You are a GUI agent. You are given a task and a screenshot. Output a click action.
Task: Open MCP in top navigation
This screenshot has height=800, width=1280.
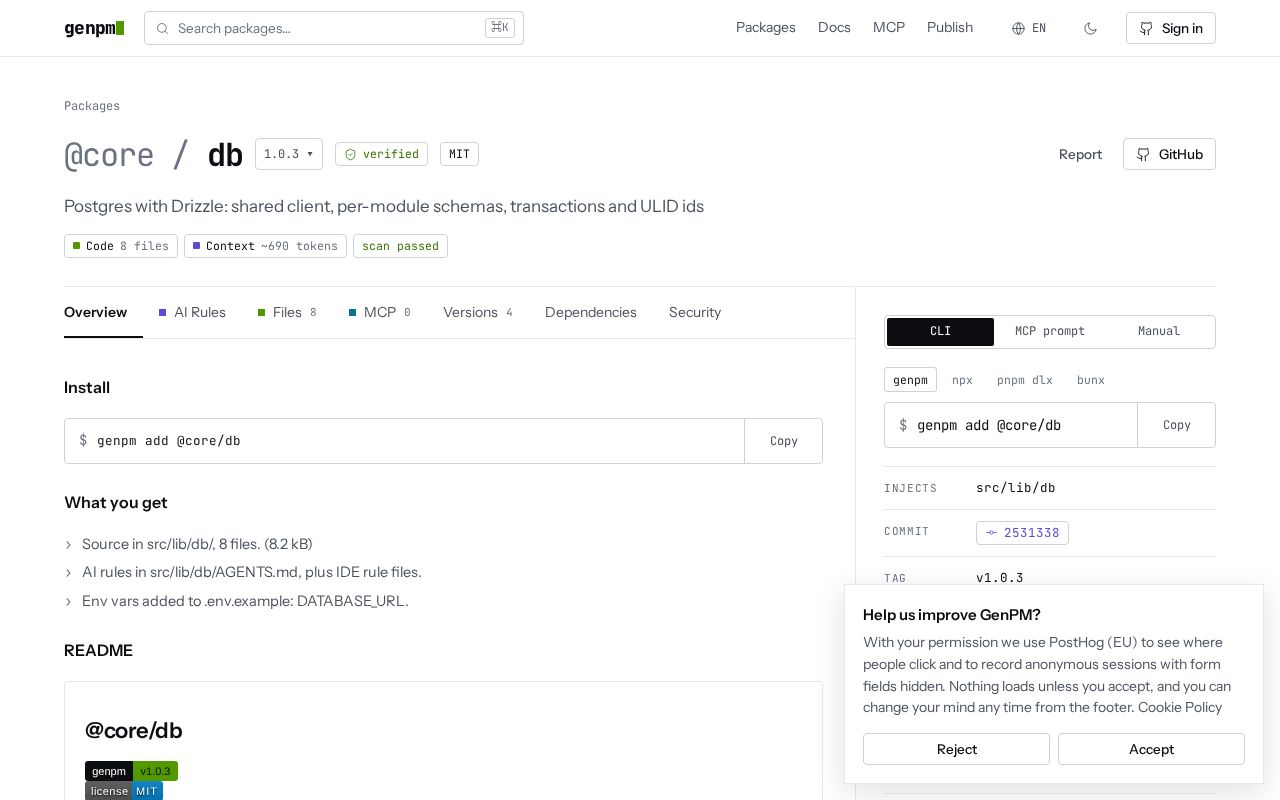tap(889, 28)
